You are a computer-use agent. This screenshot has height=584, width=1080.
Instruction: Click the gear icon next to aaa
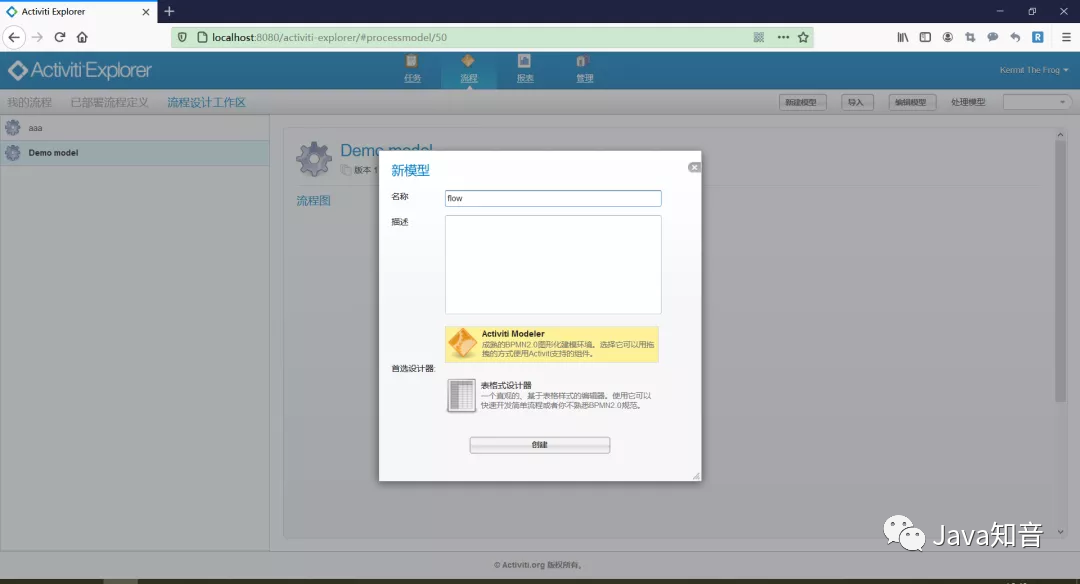click(12, 127)
